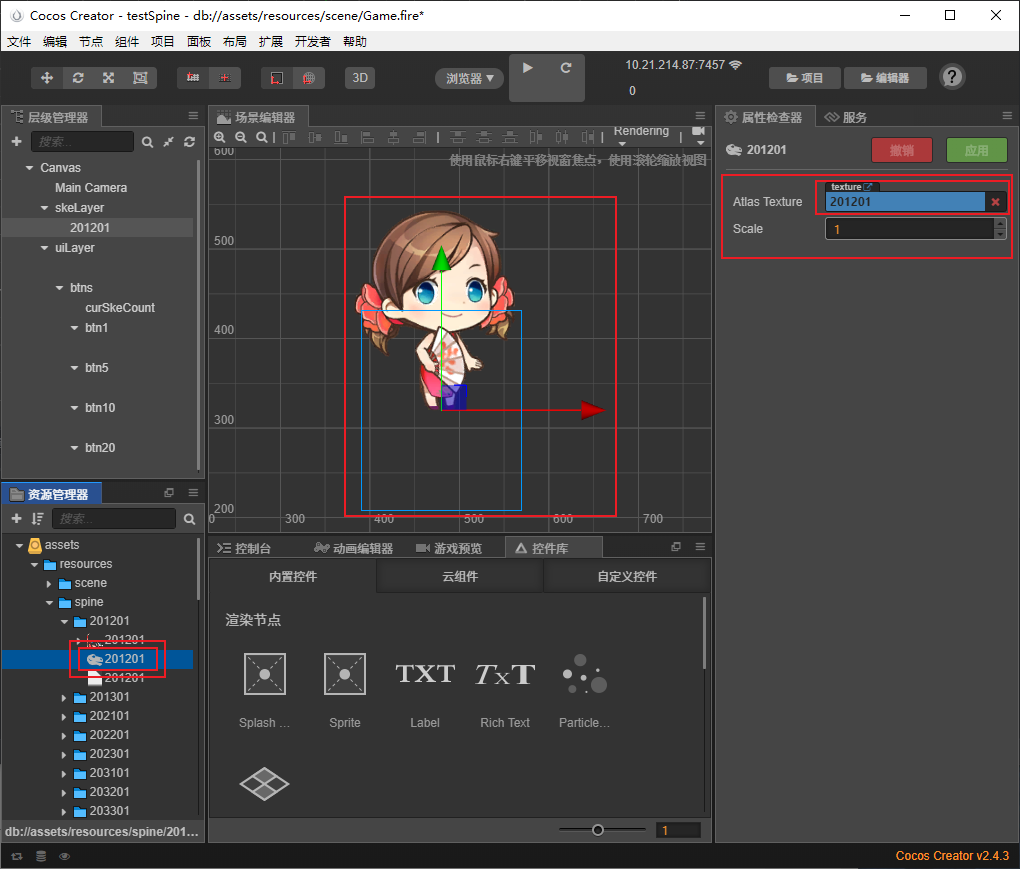Collapse the btn20 node

74,448
